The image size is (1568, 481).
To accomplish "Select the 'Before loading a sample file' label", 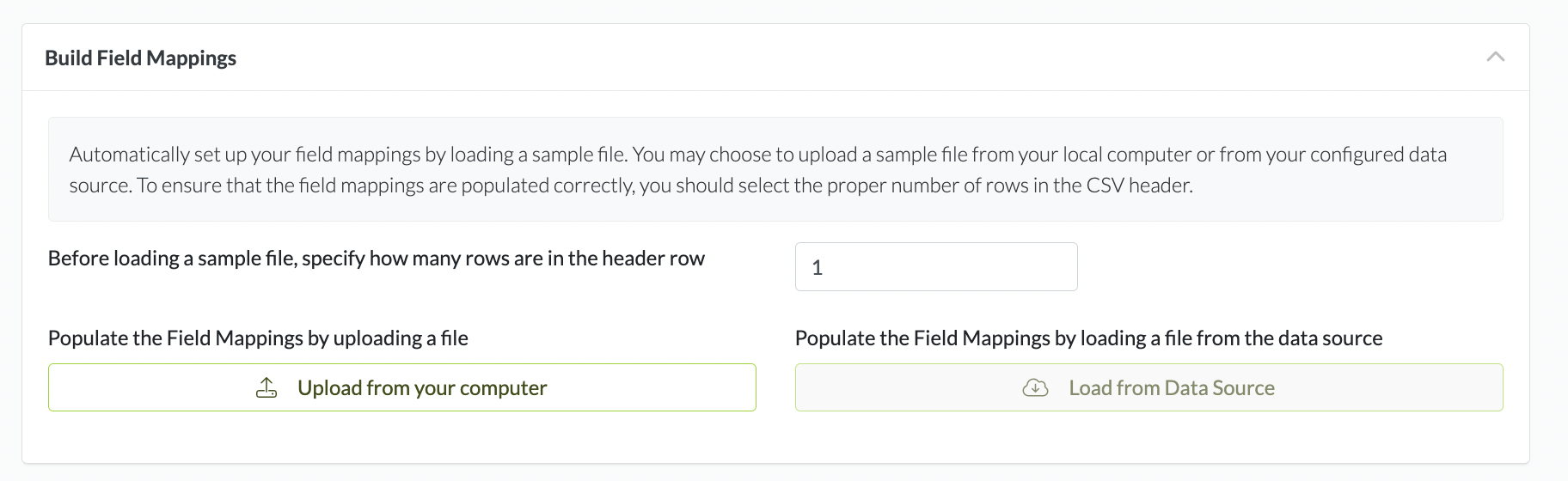I will (x=376, y=259).
